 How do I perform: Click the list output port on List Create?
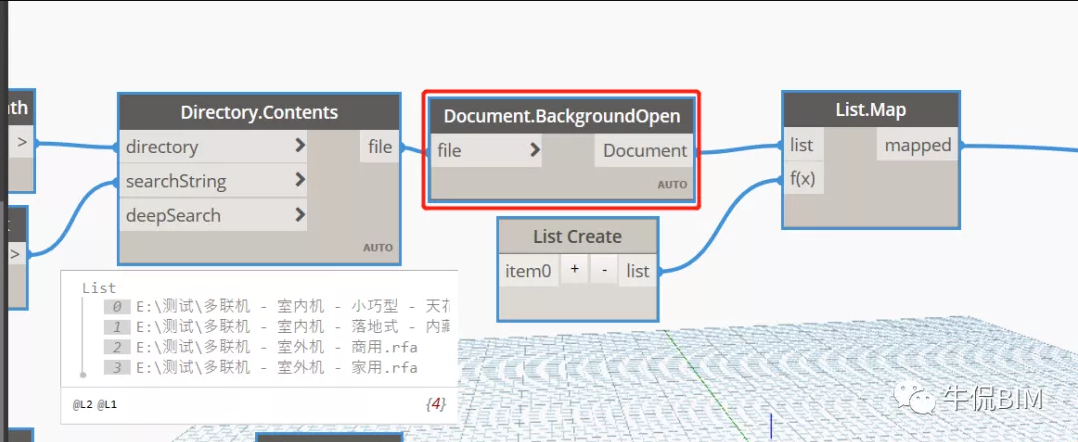coord(637,271)
